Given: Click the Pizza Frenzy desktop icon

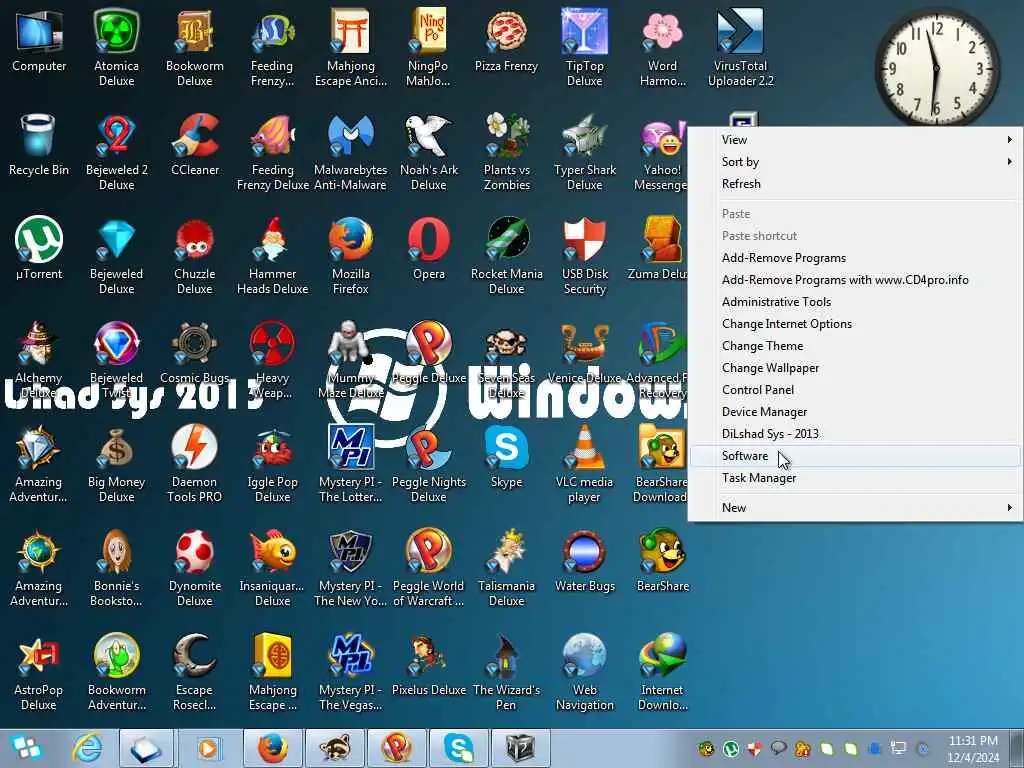Looking at the screenshot, I should pos(507,40).
